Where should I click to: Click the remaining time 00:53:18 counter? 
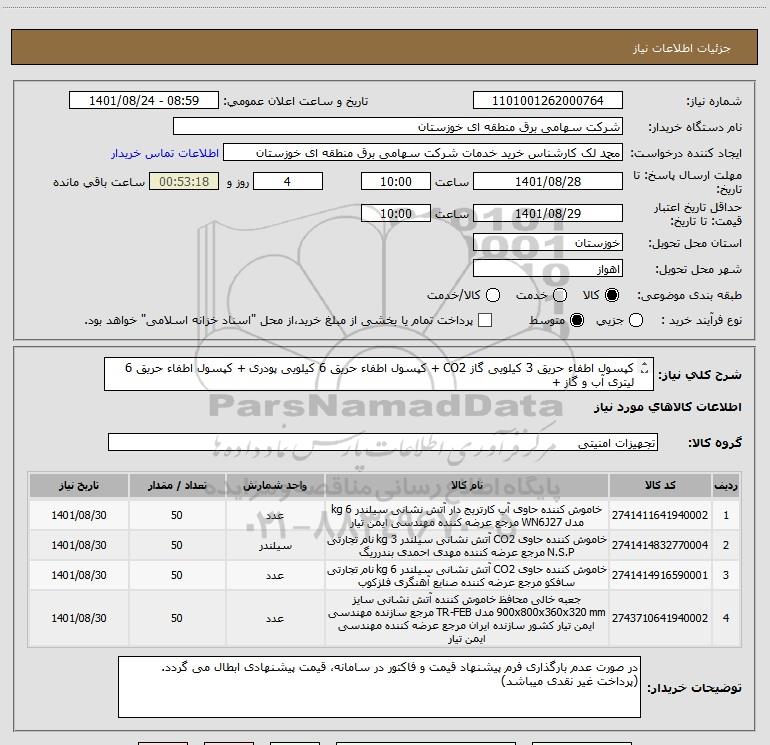[x=184, y=181]
